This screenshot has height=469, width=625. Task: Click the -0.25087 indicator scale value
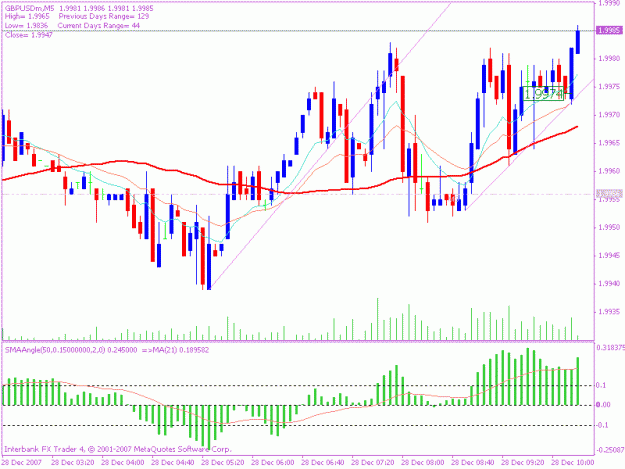coord(610,450)
